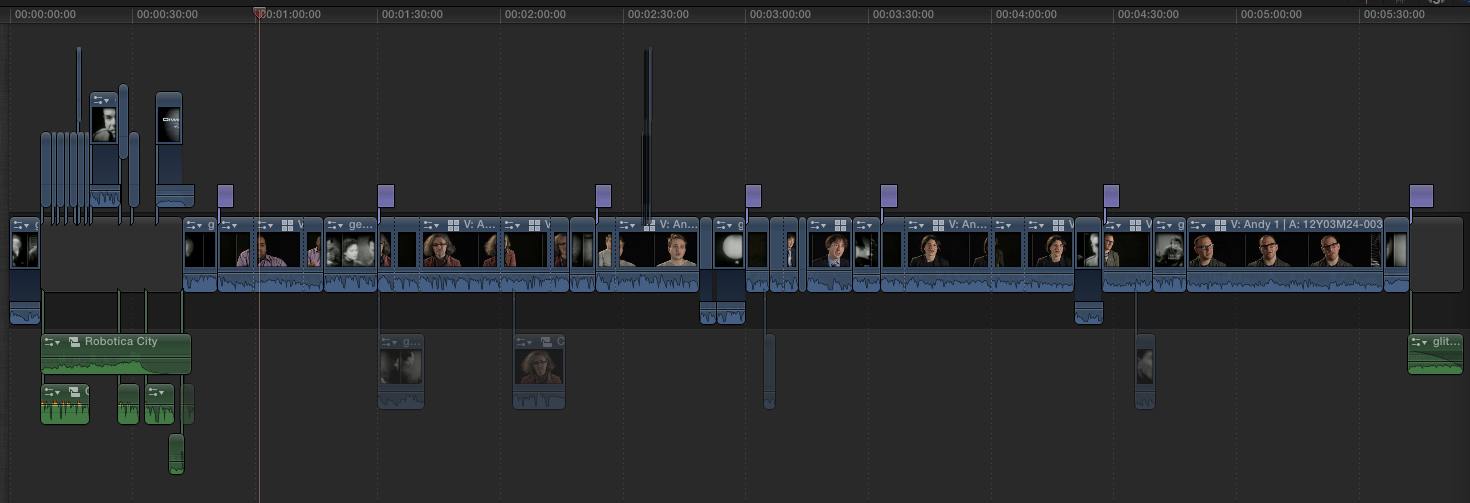Click the multicam icon on young blond man clip
This screenshot has height=503, width=1470.
click(x=649, y=225)
